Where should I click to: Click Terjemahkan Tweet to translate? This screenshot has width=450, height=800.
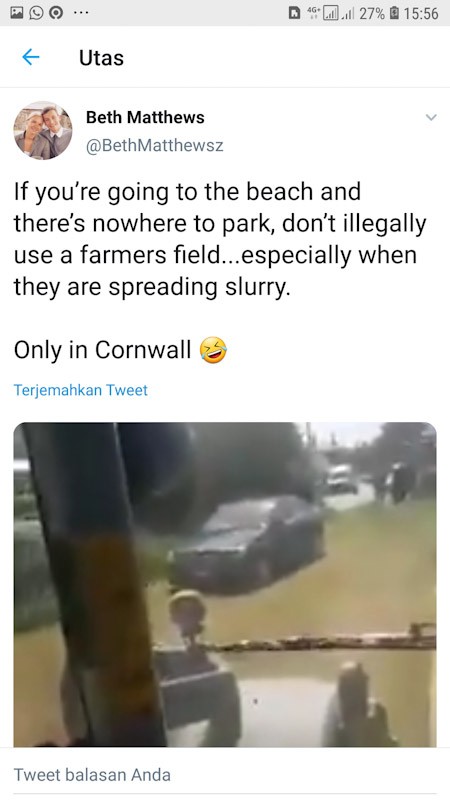(x=81, y=390)
